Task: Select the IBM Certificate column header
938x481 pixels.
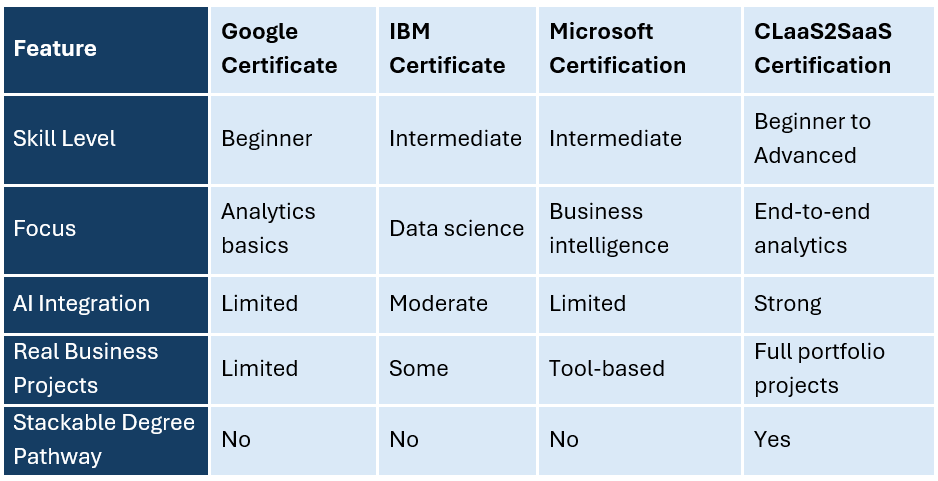Action: (x=457, y=50)
